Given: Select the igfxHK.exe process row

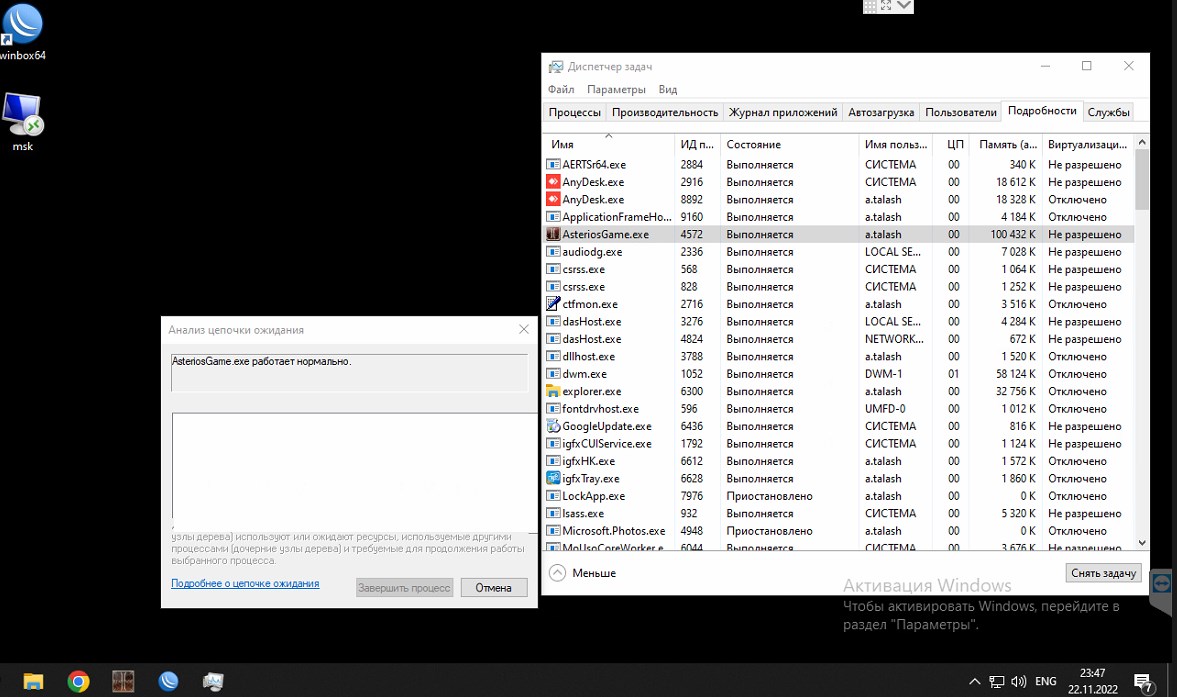Looking at the screenshot, I should pos(838,461).
